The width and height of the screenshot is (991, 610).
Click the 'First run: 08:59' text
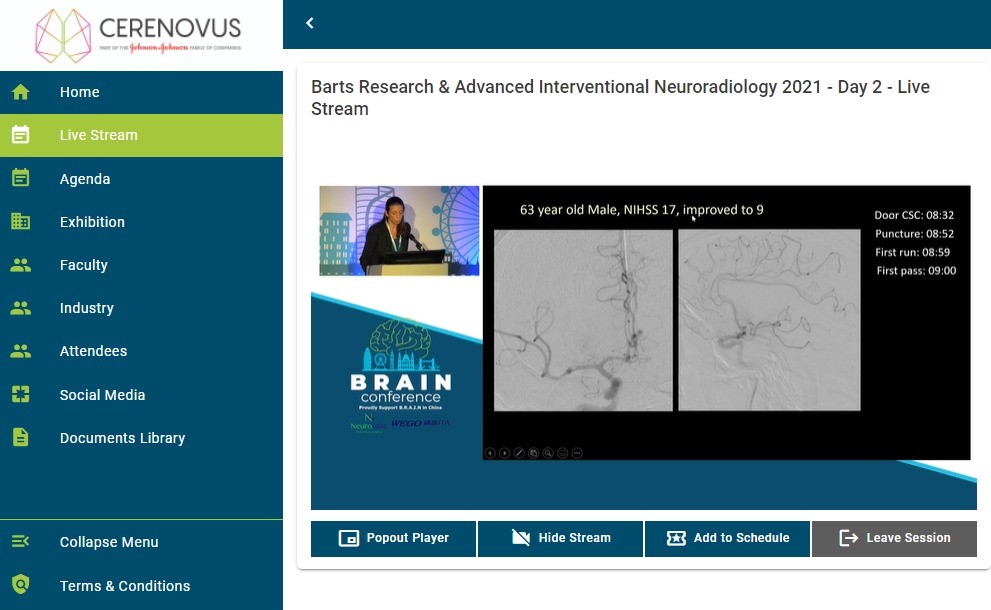(912, 252)
